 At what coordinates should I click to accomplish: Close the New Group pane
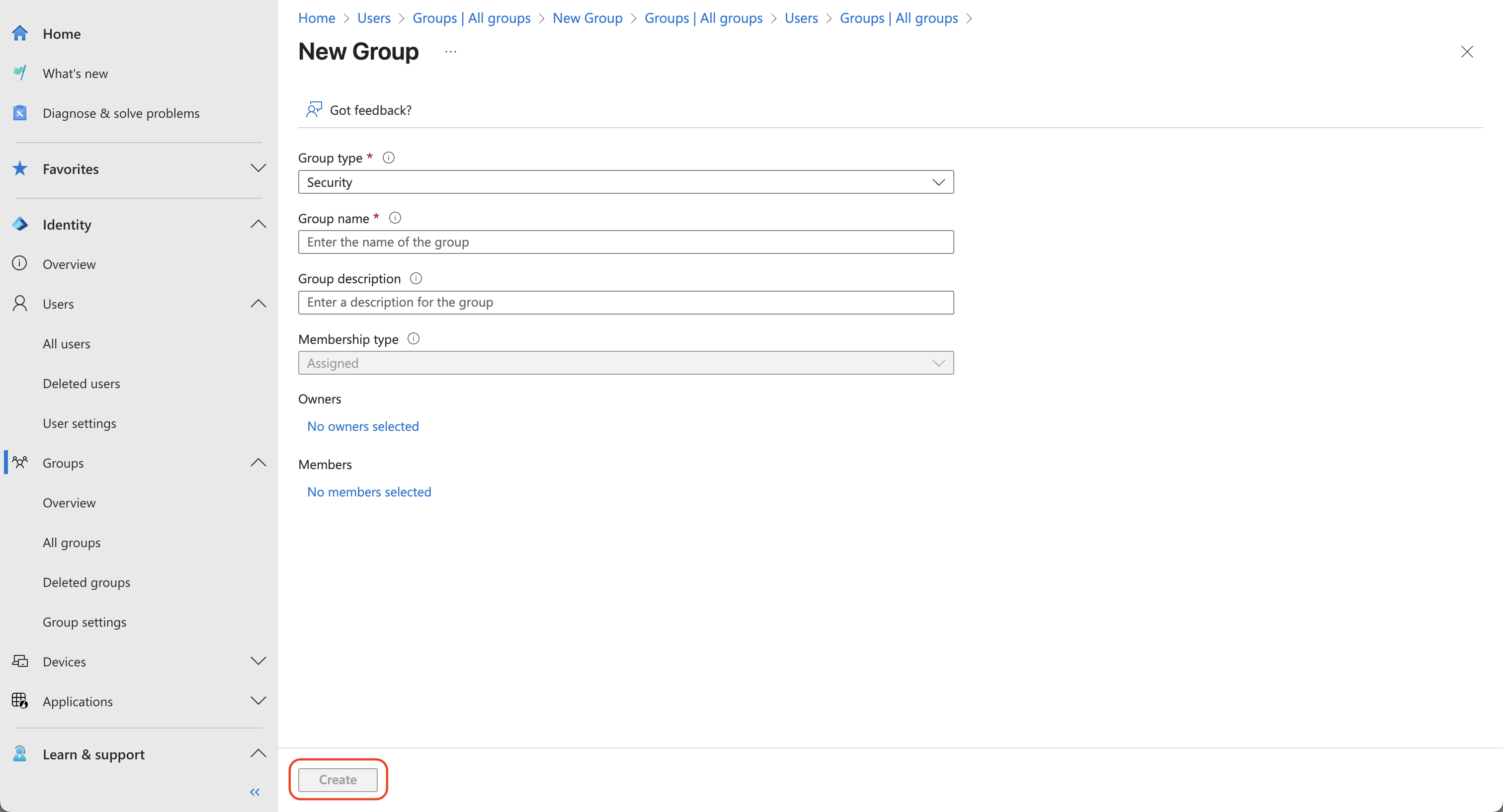[x=1467, y=51]
